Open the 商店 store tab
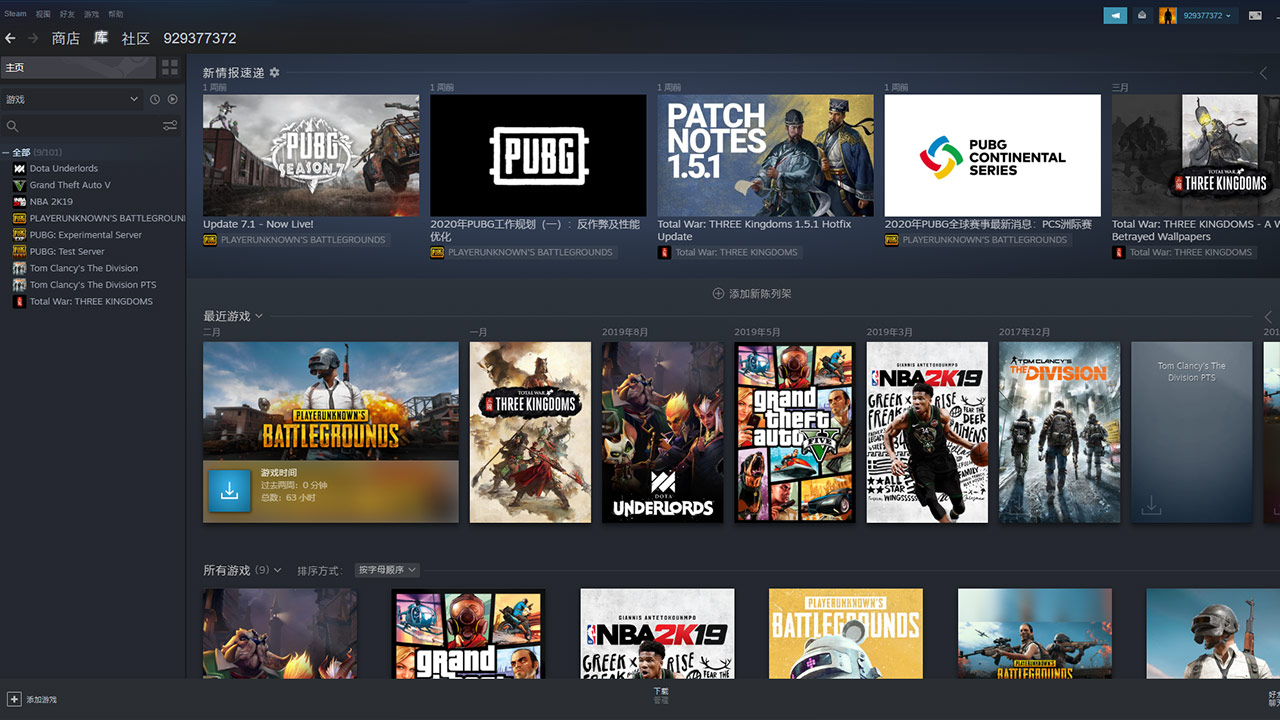This screenshot has width=1280, height=720. tap(65, 38)
